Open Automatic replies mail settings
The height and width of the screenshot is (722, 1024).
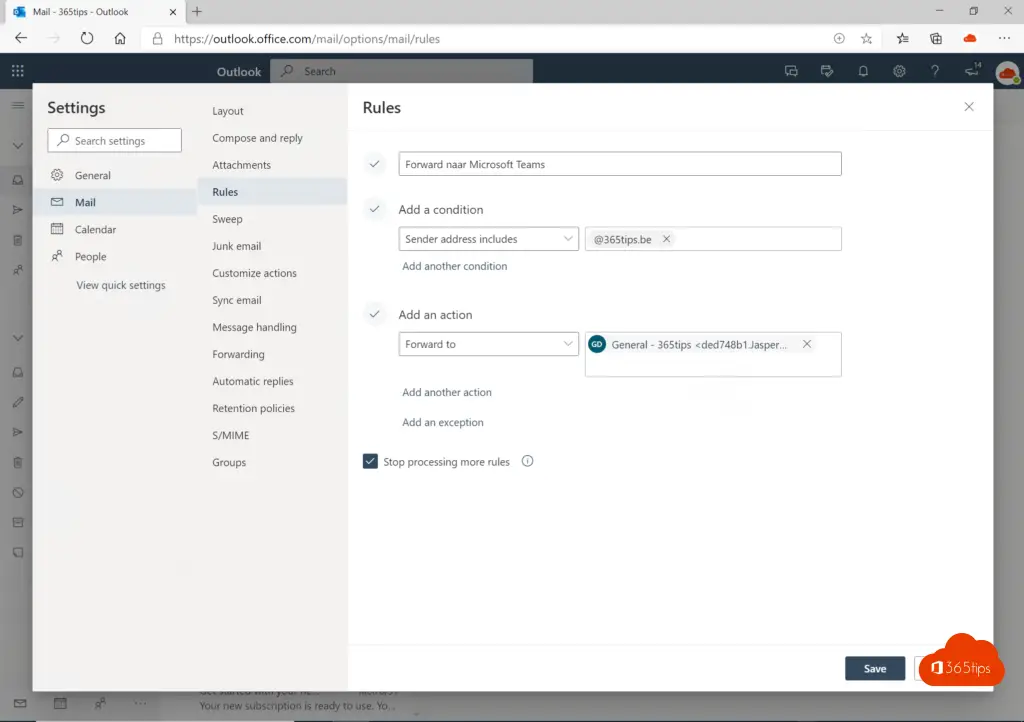(x=252, y=381)
